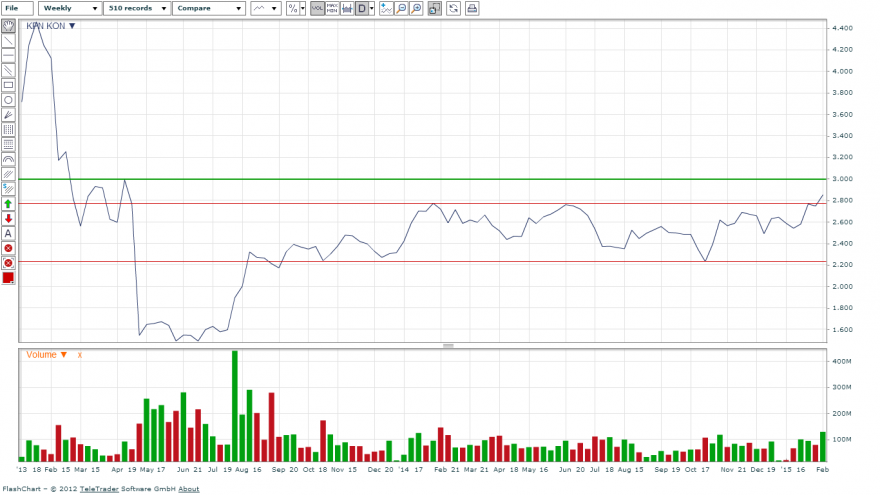Select the fan lines tool
880x495 pixels.
point(8,115)
